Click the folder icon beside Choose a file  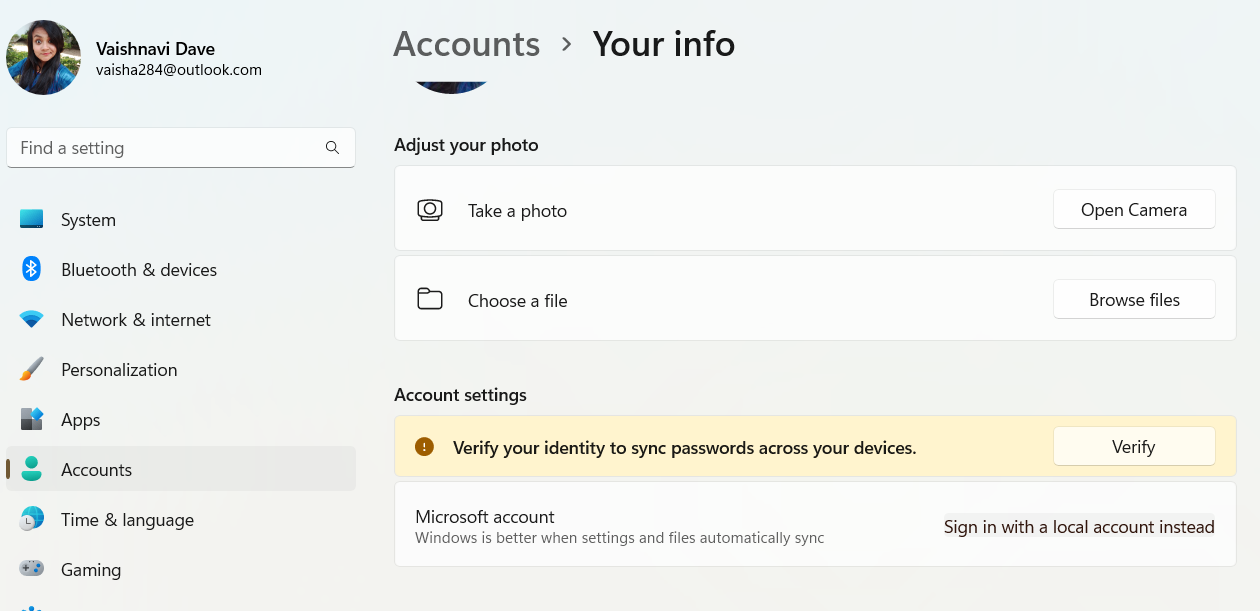pyautogui.click(x=430, y=299)
